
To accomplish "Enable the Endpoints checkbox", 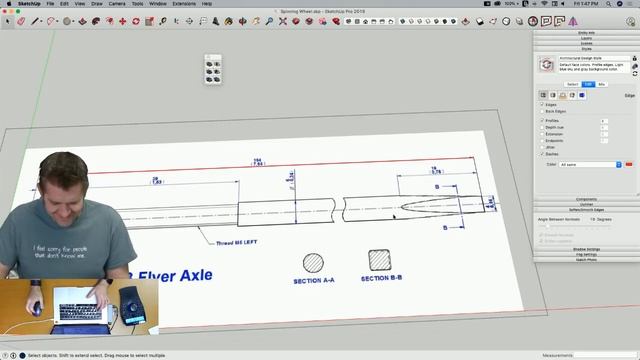I will (542, 141).
